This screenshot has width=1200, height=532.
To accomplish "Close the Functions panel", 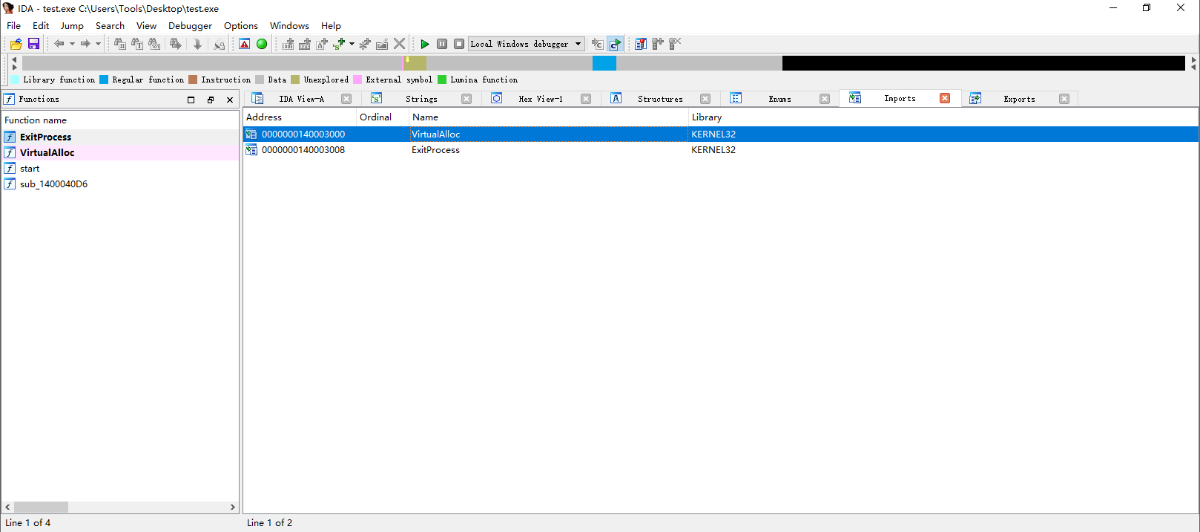I will tap(229, 100).
